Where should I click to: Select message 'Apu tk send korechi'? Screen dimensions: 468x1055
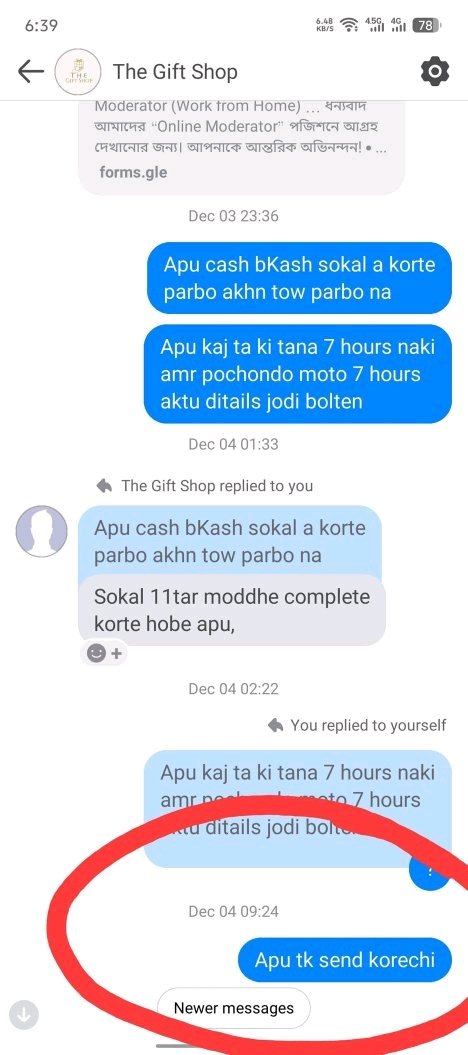point(345,959)
